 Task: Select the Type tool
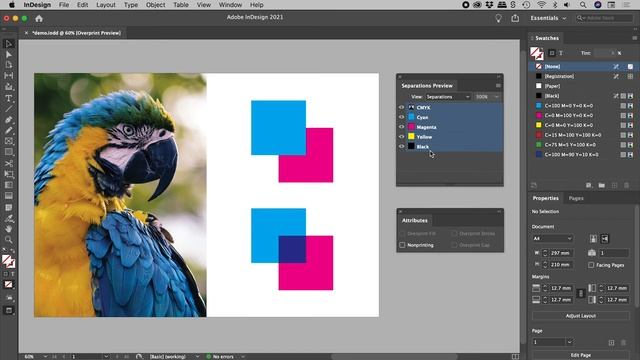9,98
